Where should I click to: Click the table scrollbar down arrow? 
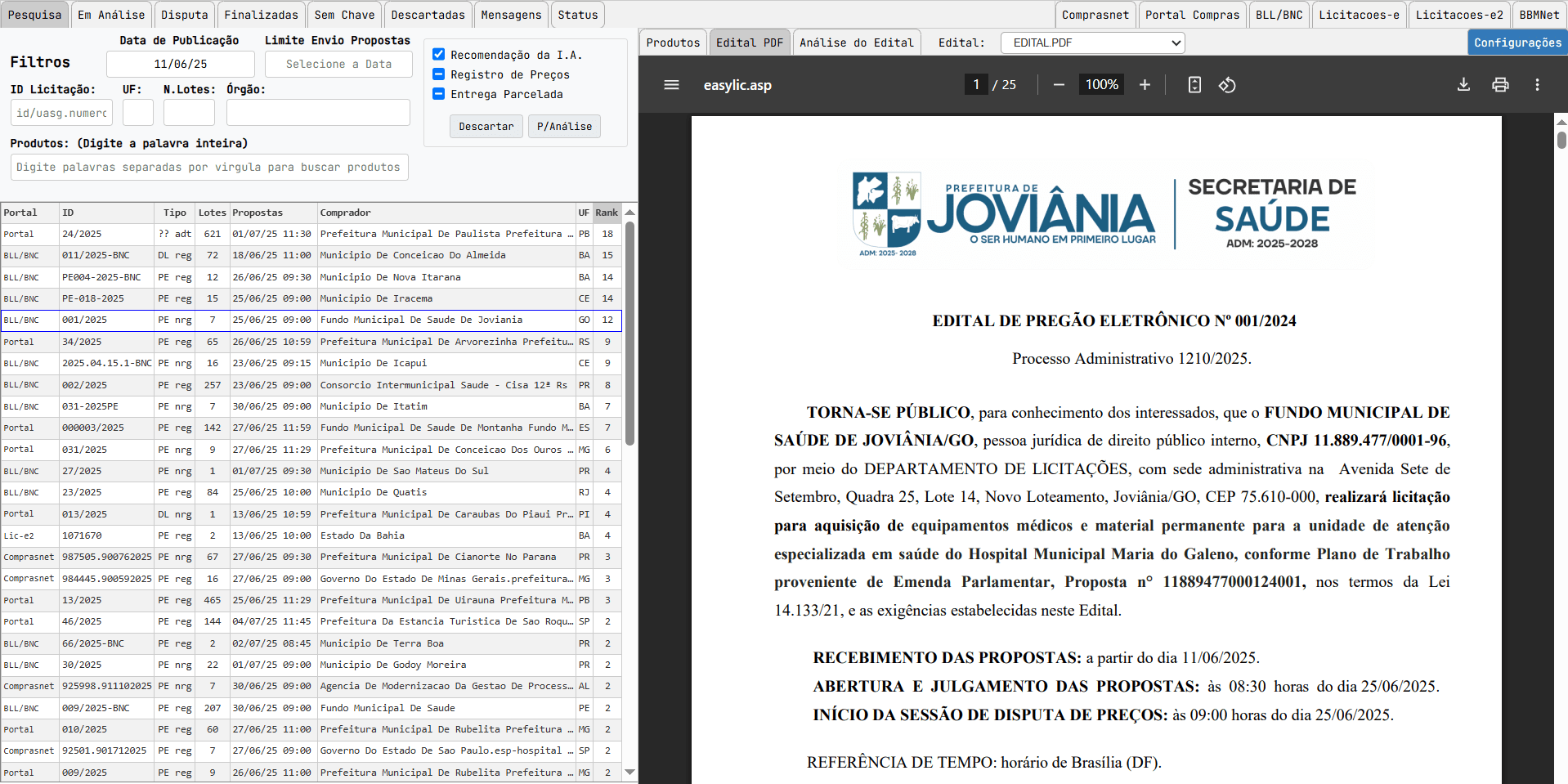pos(629,772)
